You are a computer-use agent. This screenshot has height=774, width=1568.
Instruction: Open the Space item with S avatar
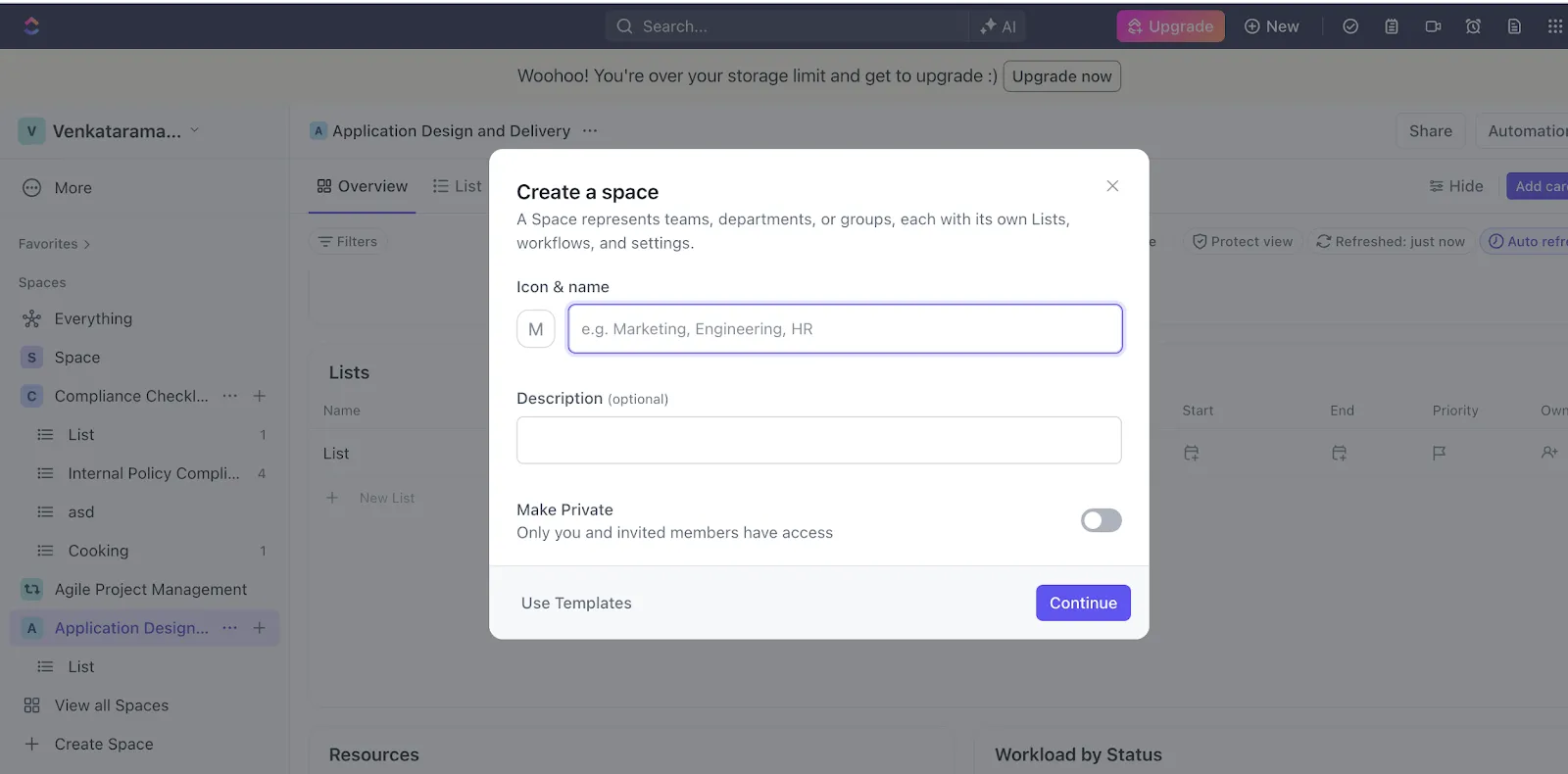click(x=77, y=358)
